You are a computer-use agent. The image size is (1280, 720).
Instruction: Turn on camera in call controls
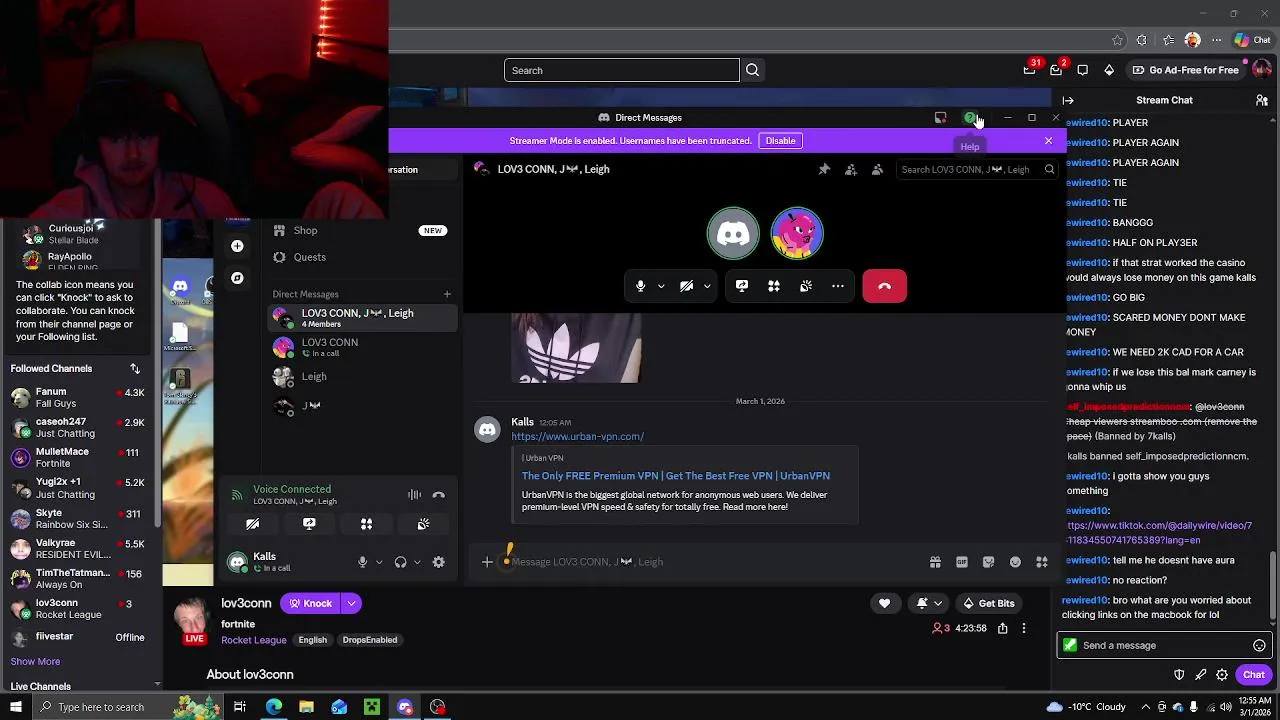point(686,286)
